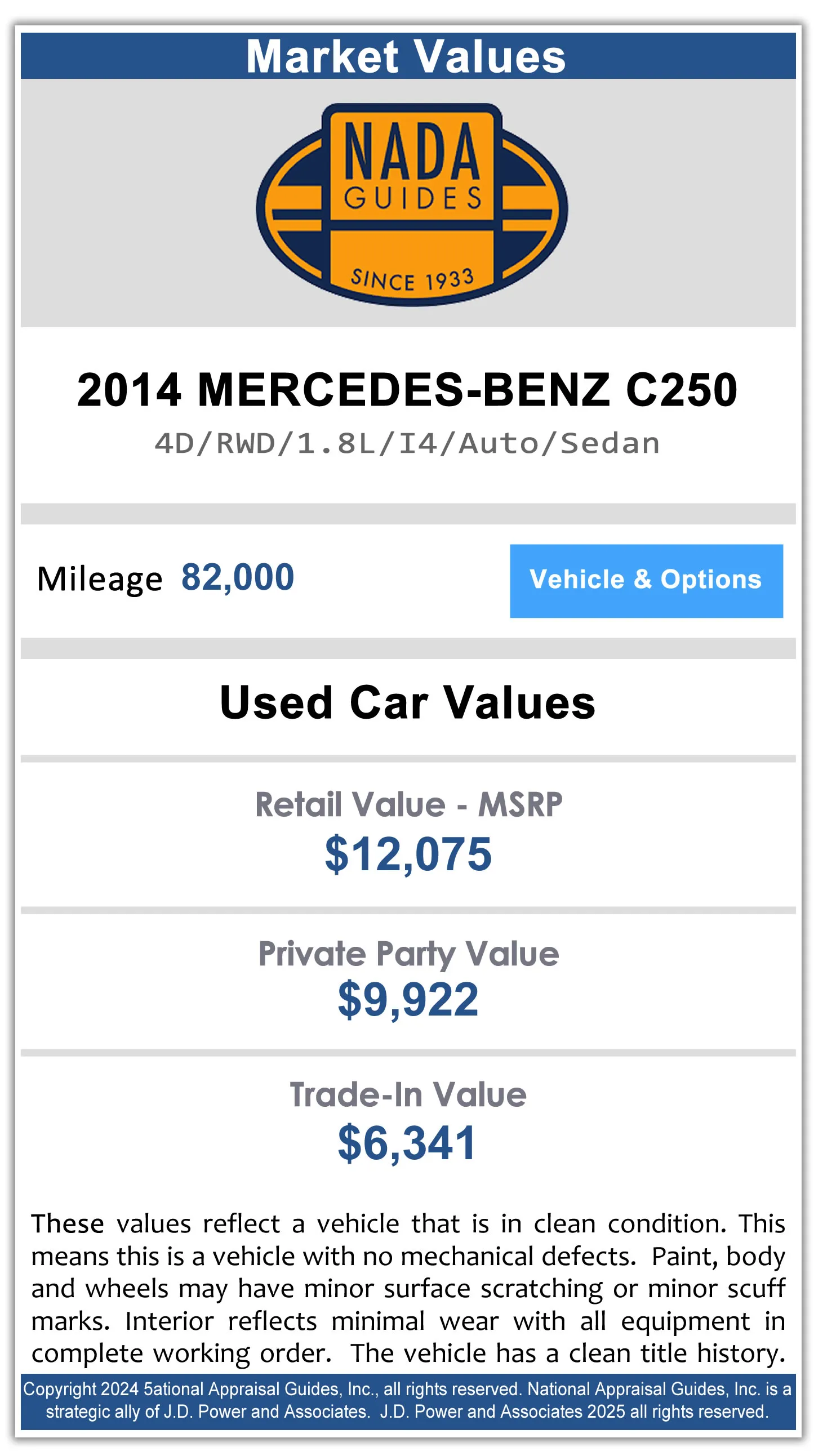Click the Used Car Values heading
The width and height of the screenshot is (814, 1456).
(407, 702)
